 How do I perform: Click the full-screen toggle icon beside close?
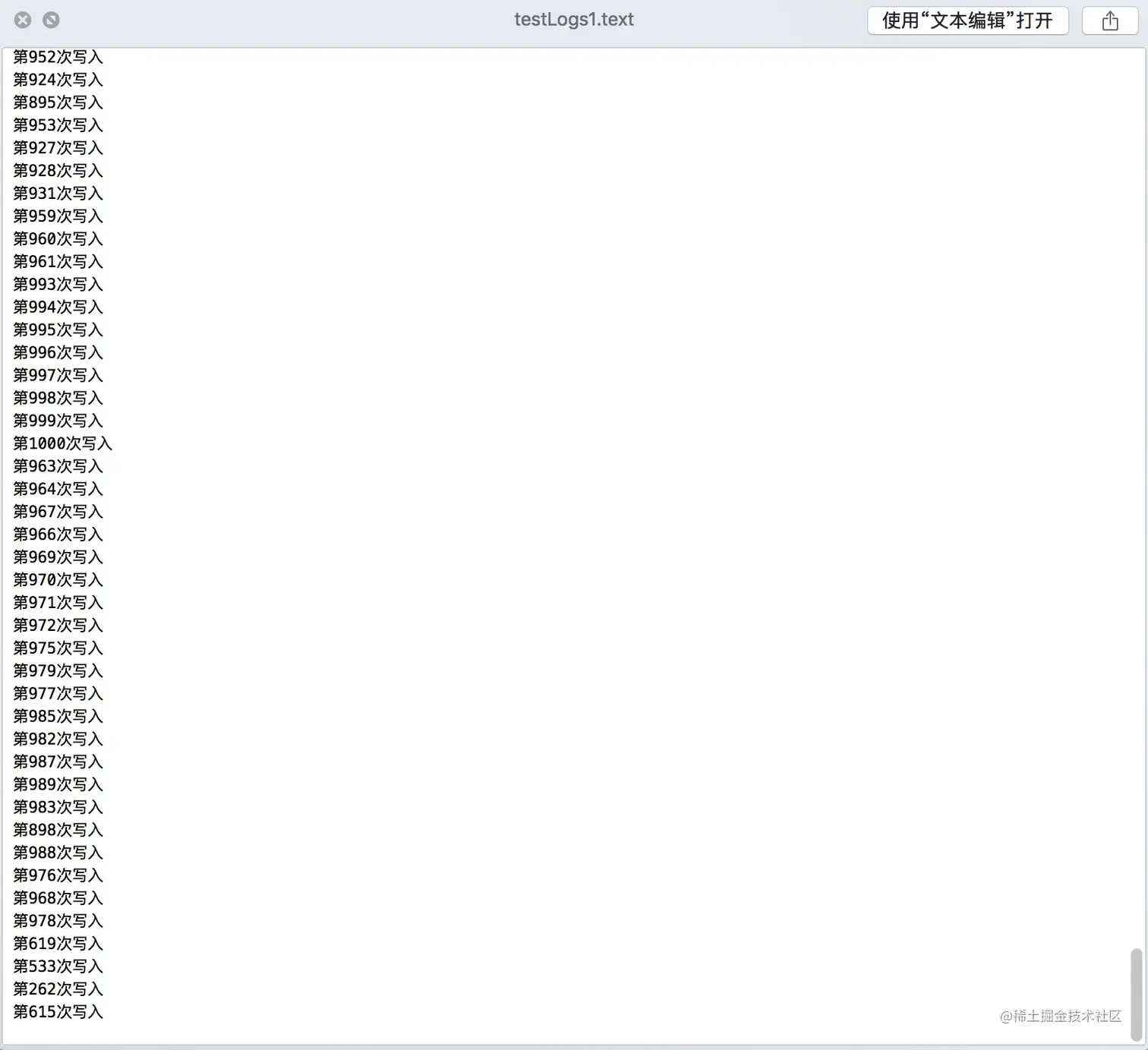51,20
